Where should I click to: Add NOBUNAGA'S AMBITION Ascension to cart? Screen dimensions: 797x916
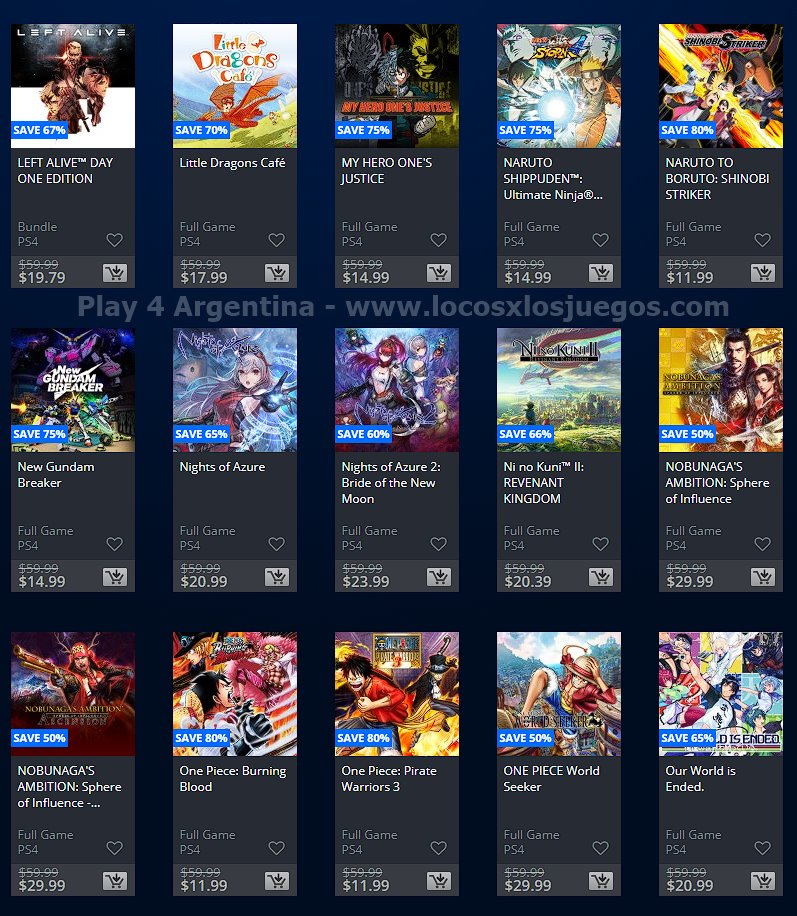pos(115,881)
